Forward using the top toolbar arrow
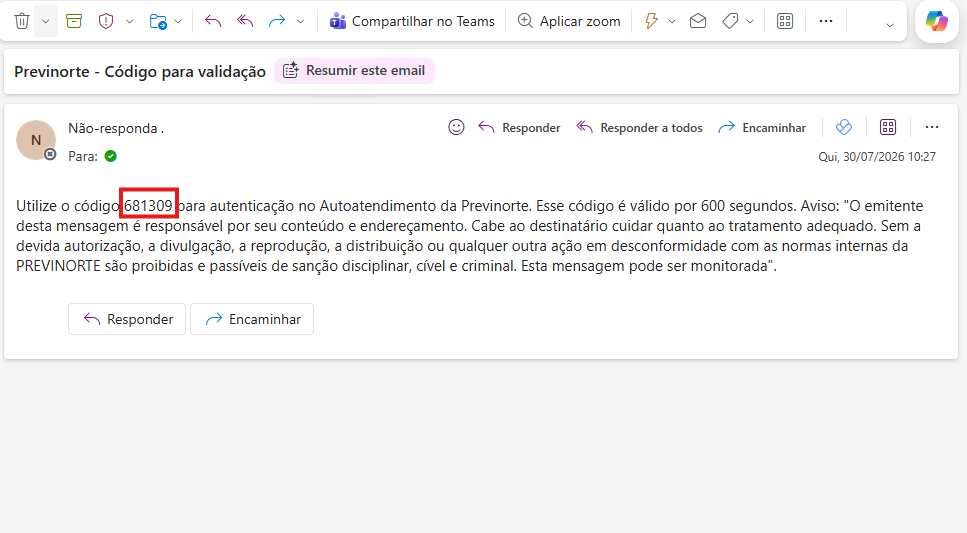This screenshot has width=967, height=533. (277, 21)
